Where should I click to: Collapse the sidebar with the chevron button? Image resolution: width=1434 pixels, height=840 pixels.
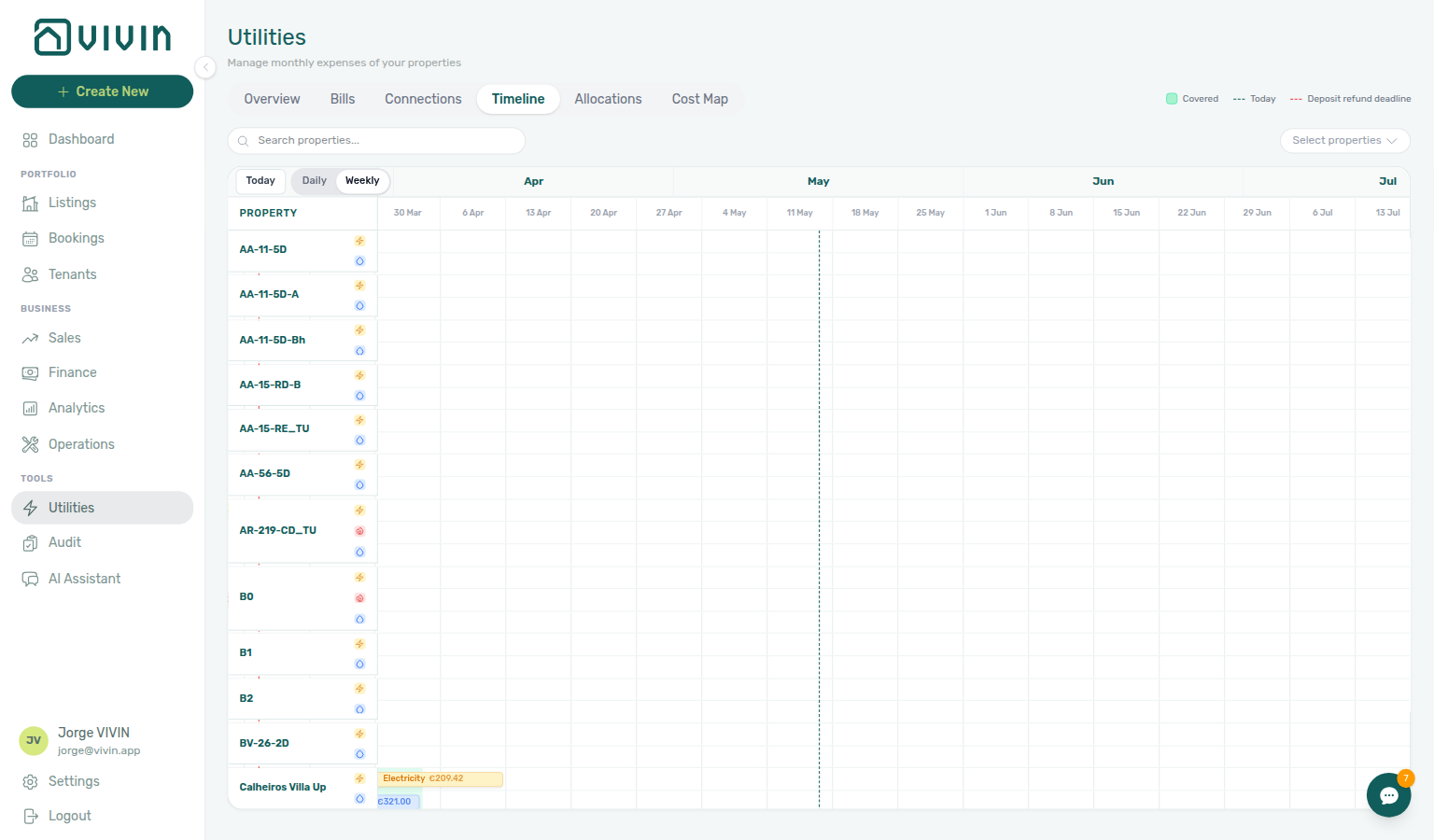[205, 67]
